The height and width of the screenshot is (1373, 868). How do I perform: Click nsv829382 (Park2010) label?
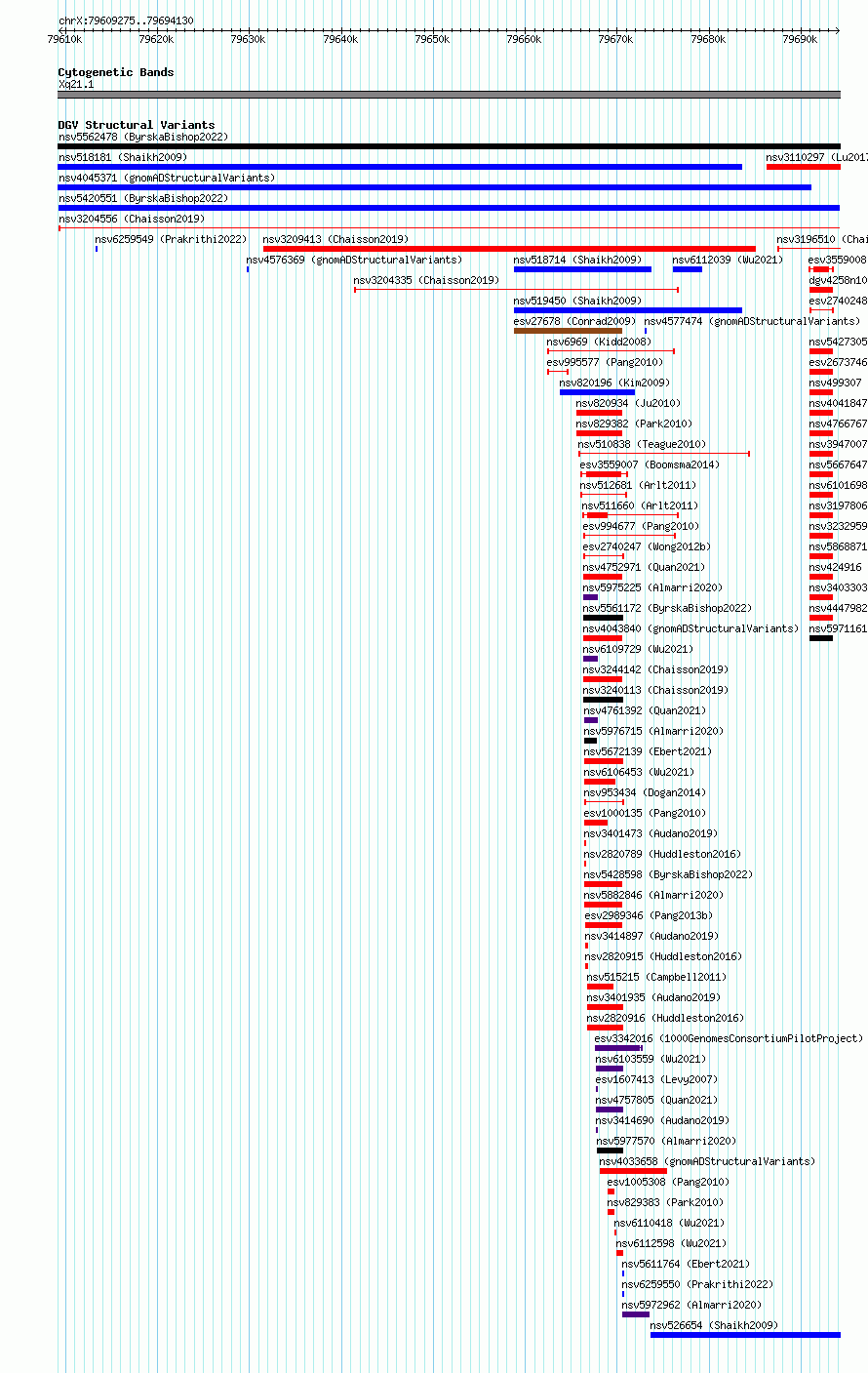(634, 424)
